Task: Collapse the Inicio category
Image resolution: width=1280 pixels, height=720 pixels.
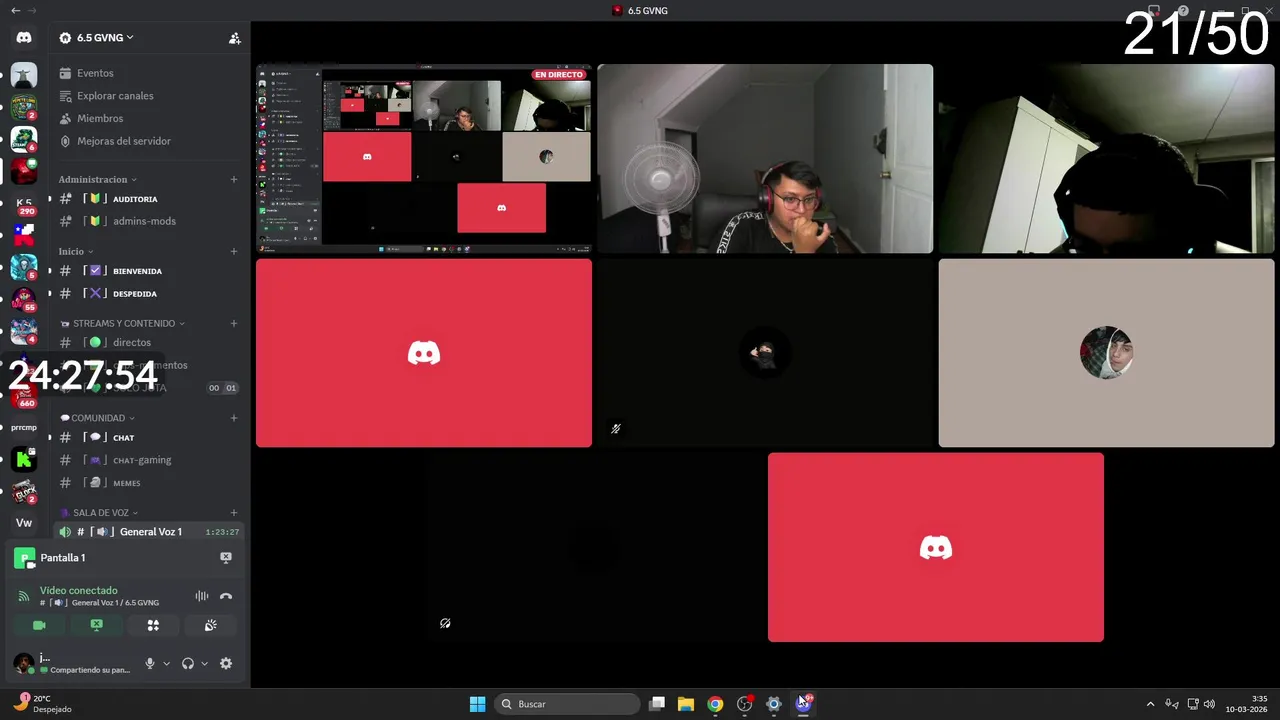Action: (76, 251)
